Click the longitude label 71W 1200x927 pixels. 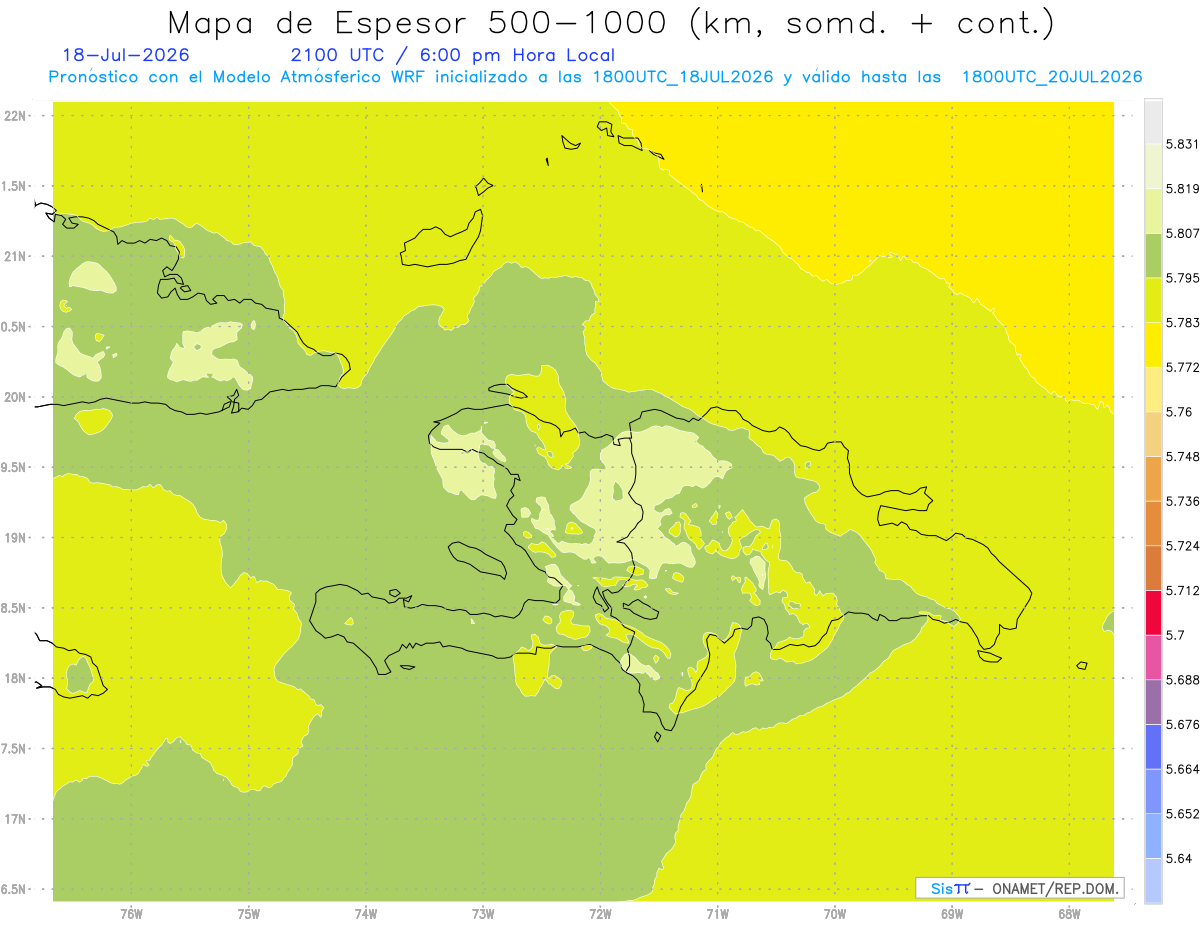717,914
